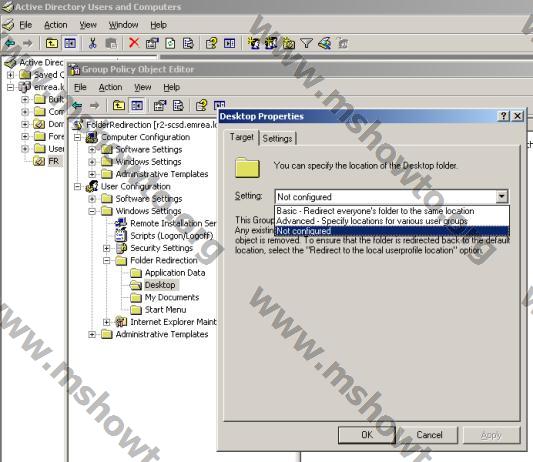Click Find objects icon in Active Directory toolbar

pyautogui.click(x=325, y=43)
